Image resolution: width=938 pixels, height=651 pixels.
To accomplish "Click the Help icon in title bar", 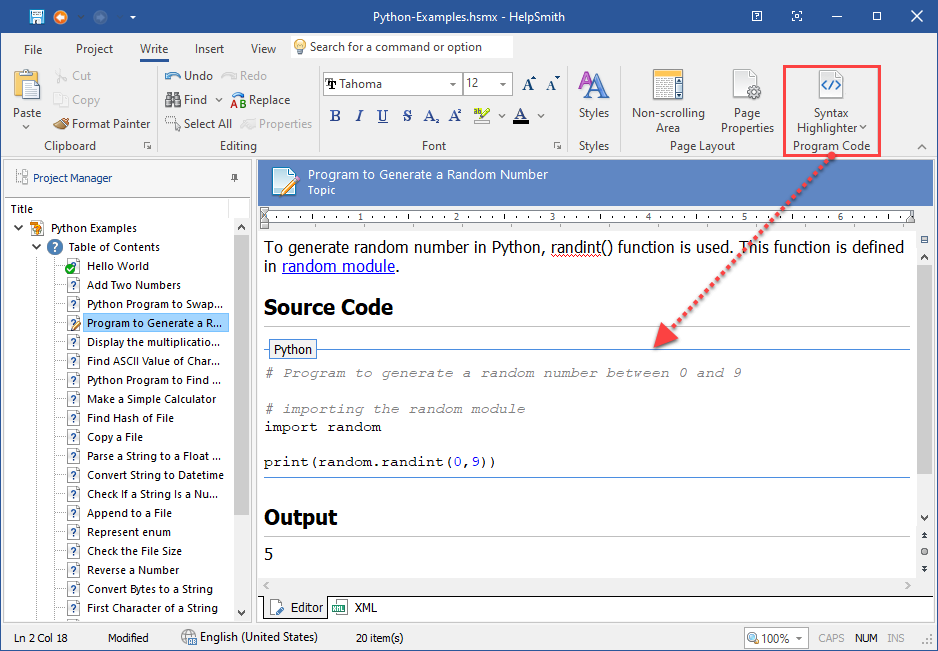I will click(757, 17).
